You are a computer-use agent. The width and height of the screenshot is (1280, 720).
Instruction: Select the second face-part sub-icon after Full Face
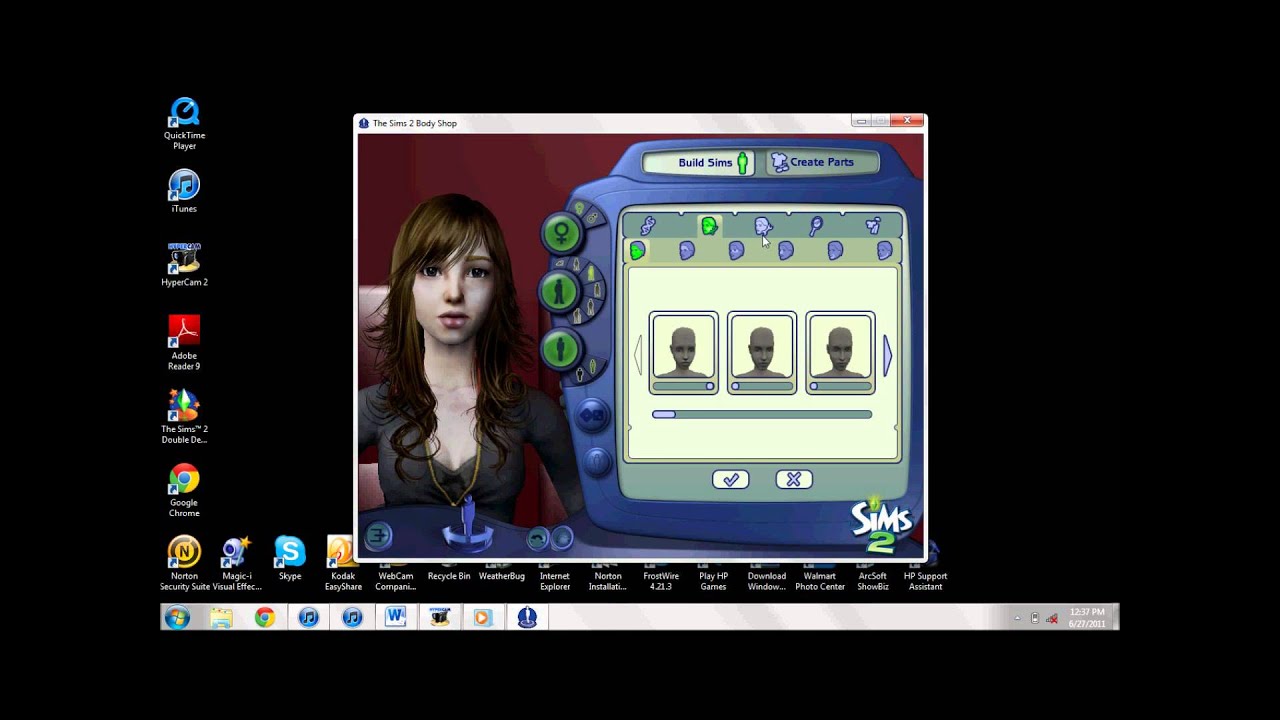point(687,251)
